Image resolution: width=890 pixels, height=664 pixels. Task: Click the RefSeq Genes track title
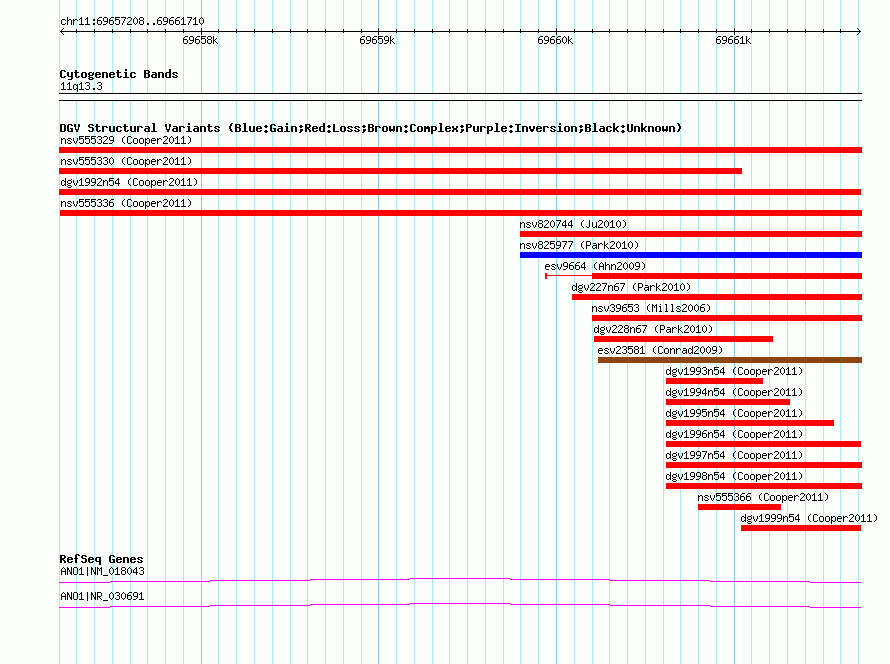[101, 559]
